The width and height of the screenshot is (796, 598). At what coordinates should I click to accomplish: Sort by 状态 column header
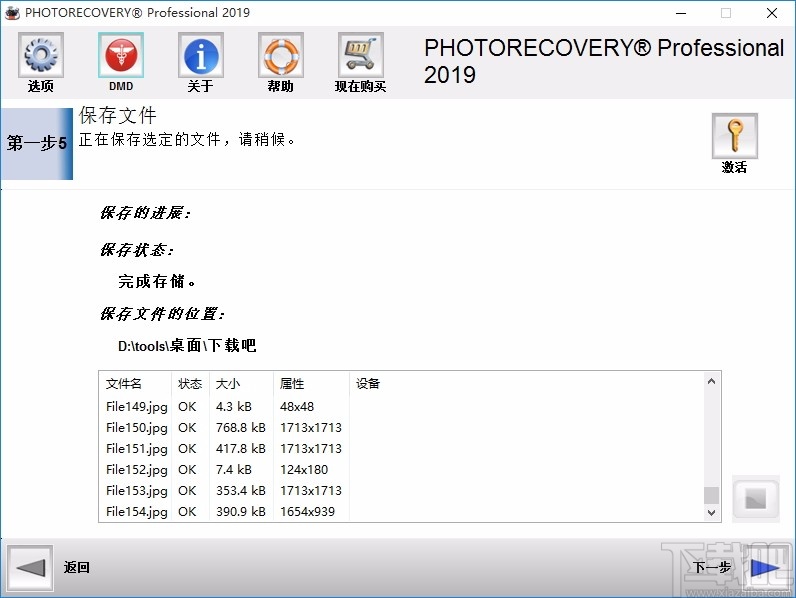click(190, 384)
